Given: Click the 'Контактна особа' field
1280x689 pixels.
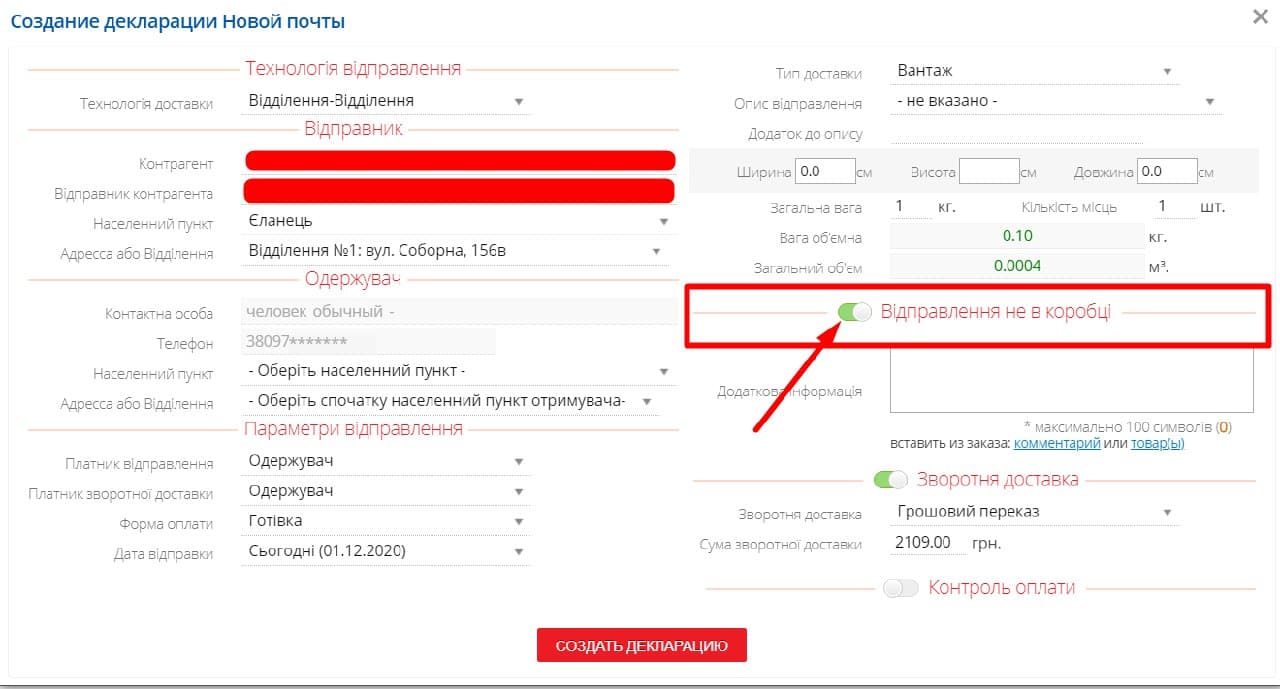Looking at the screenshot, I should coord(459,312).
